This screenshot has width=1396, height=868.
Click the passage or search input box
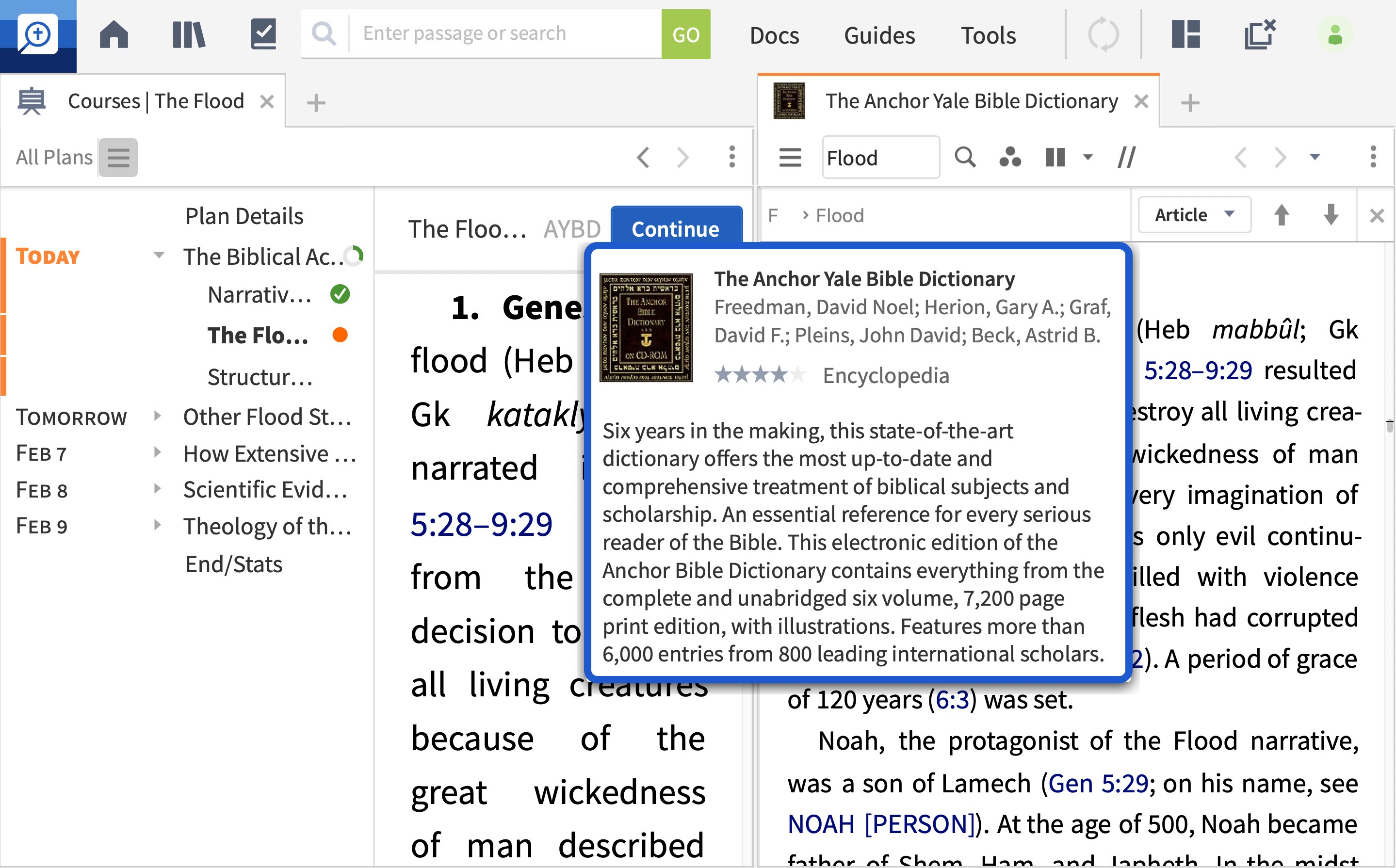(505, 34)
